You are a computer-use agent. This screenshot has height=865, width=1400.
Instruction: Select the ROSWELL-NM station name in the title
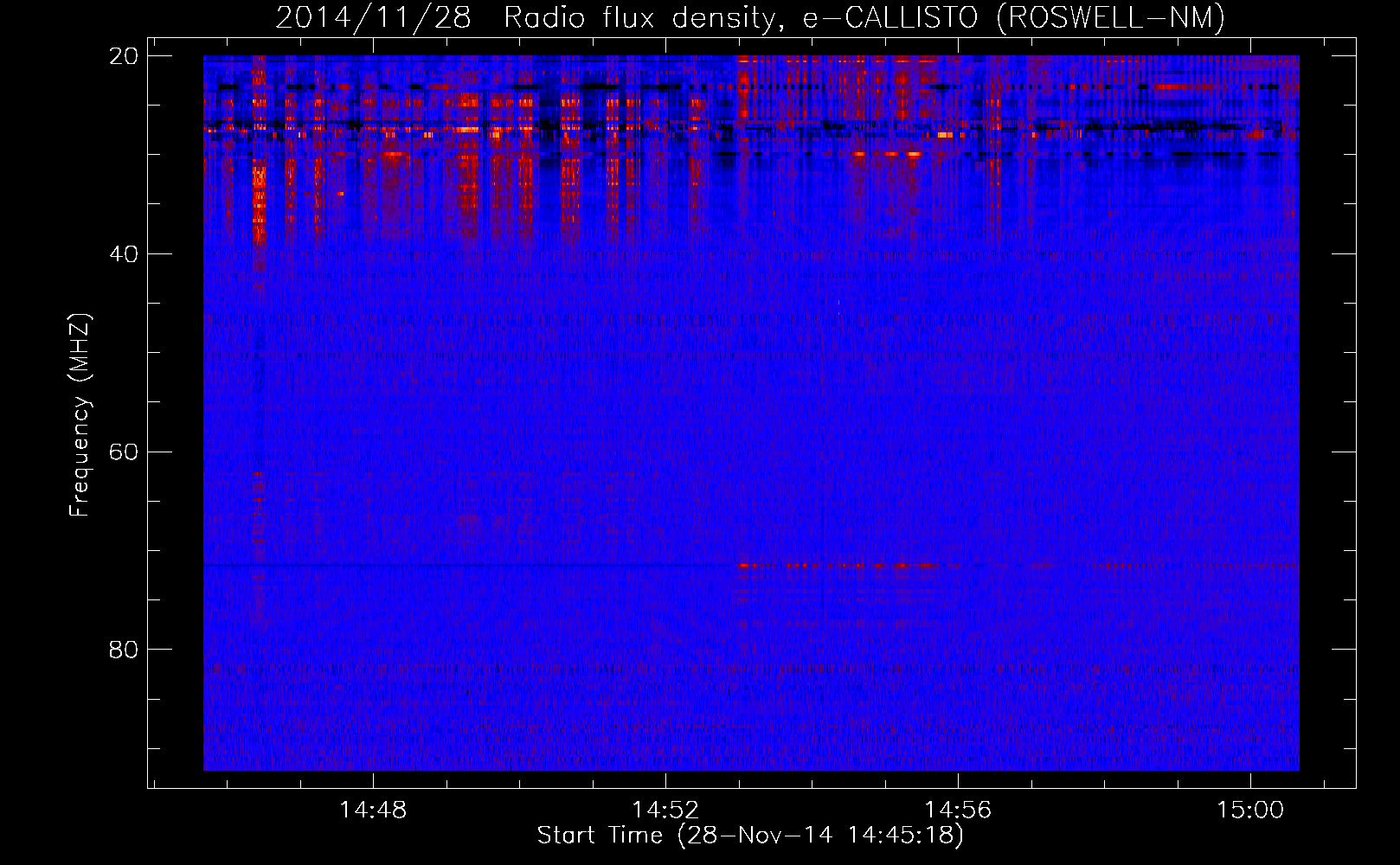point(1110,17)
